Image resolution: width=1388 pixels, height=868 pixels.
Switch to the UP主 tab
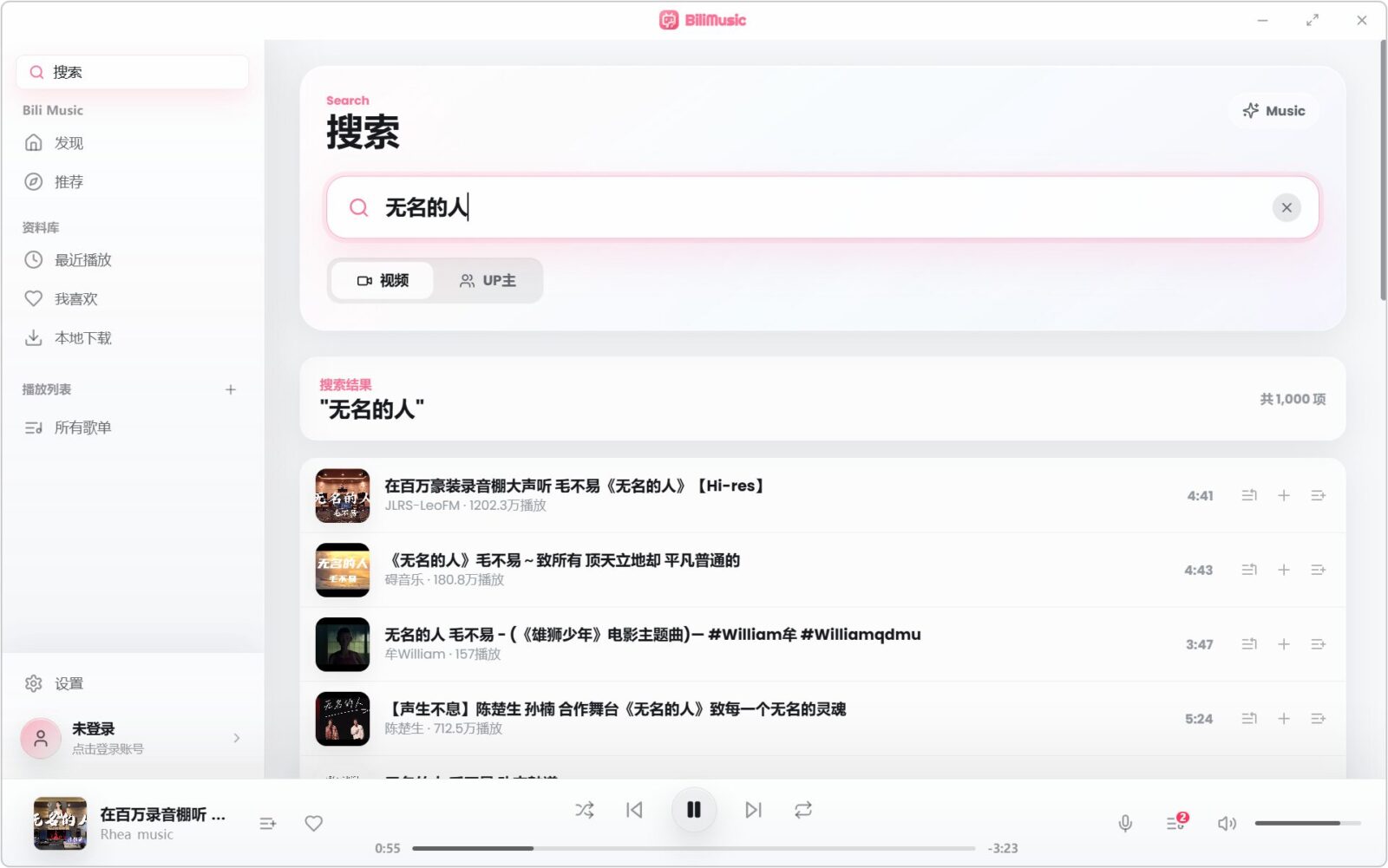(488, 281)
